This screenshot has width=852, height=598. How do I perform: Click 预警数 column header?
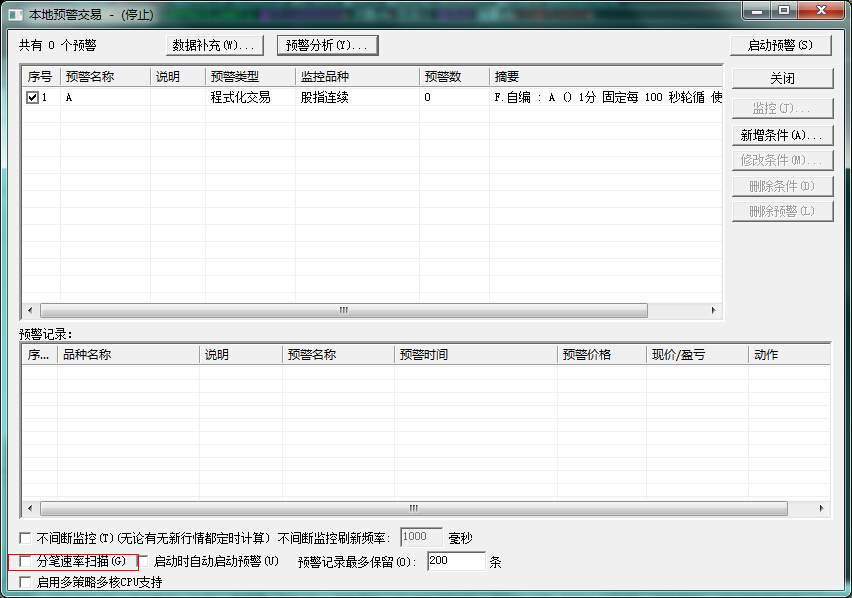tap(454, 77)
